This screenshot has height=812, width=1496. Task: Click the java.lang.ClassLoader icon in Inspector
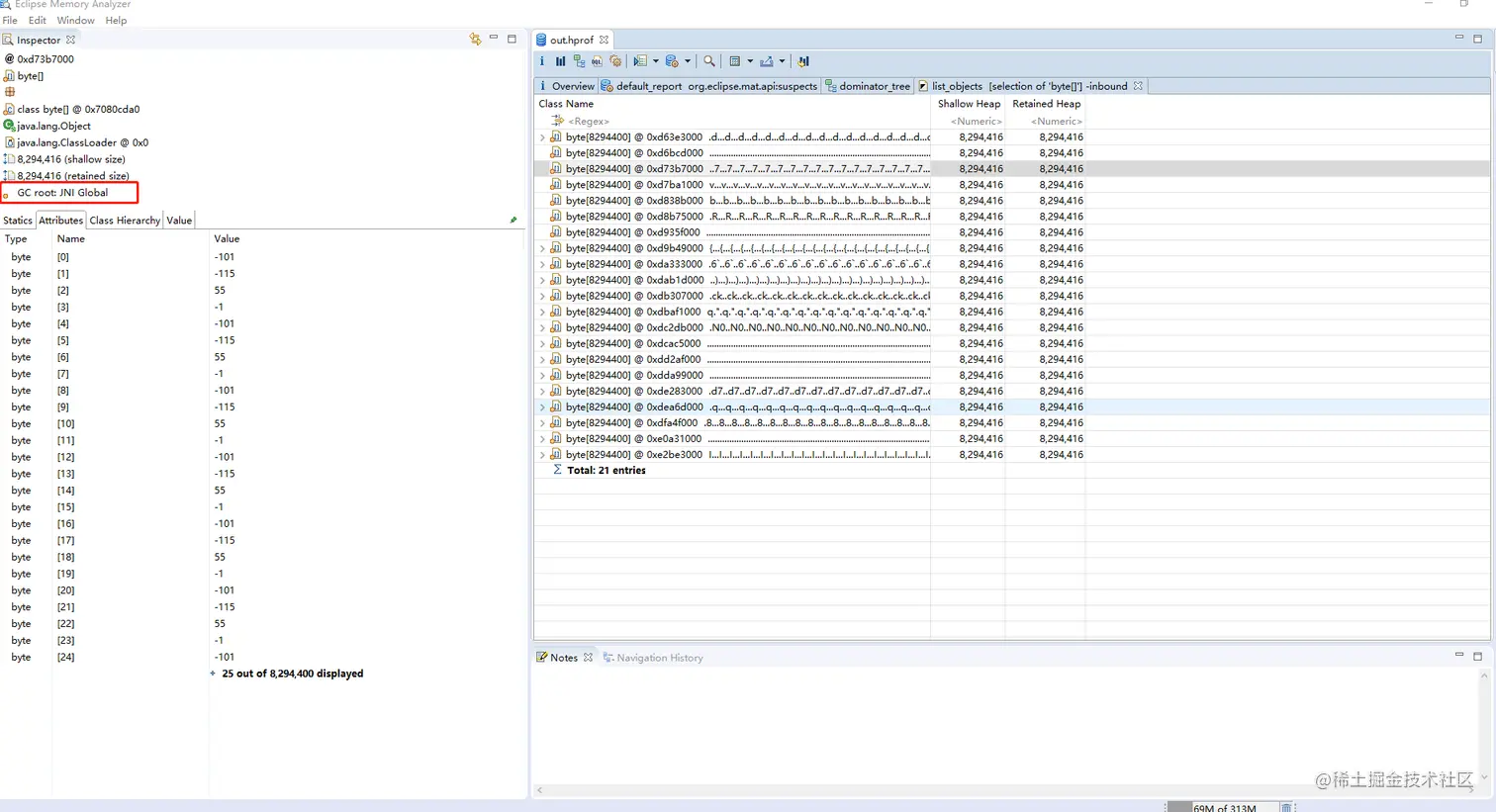tap(10, 142)
